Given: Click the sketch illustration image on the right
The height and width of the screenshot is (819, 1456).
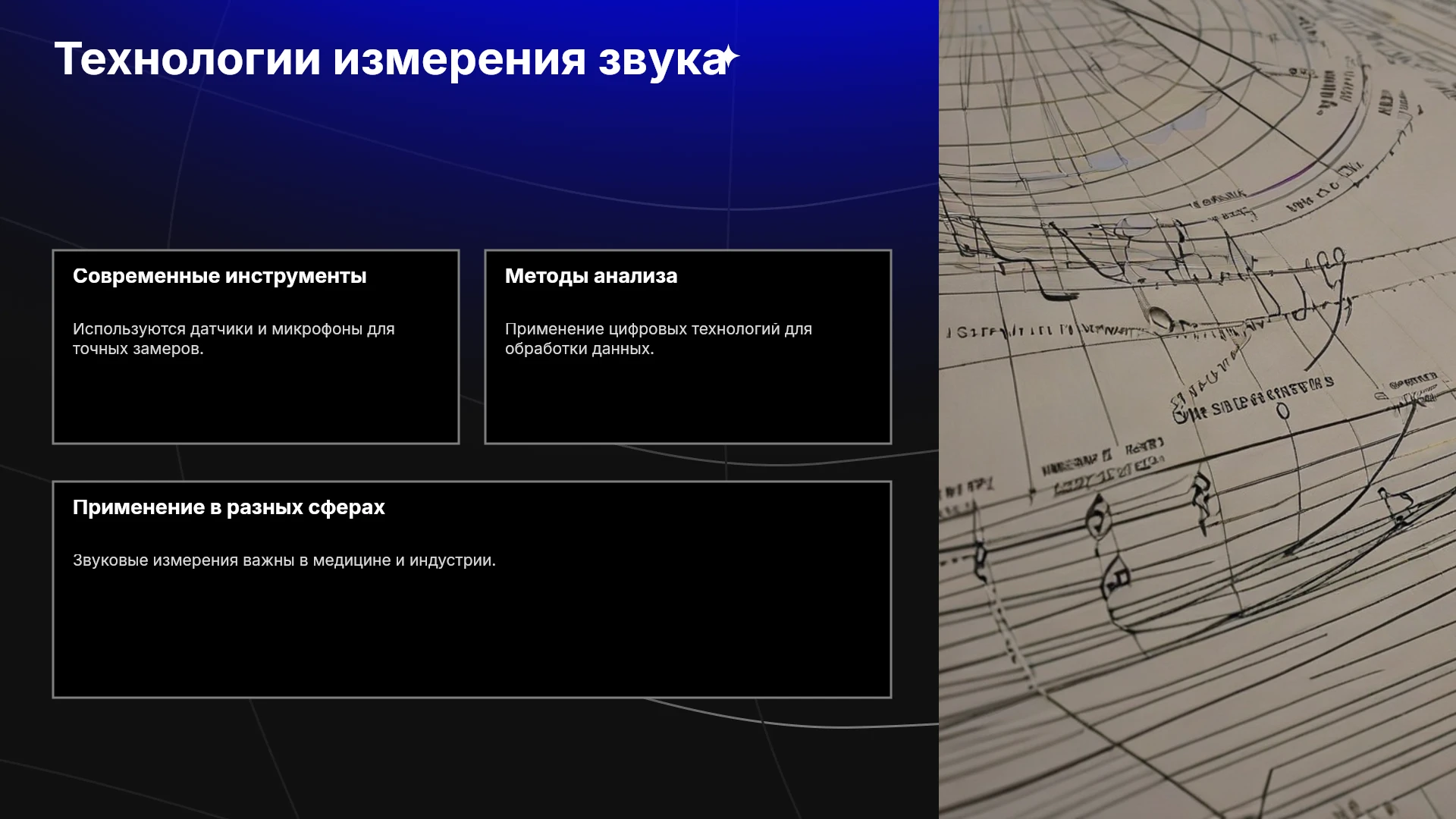Looking at the screenshot, I should [x=1197, y=409].
